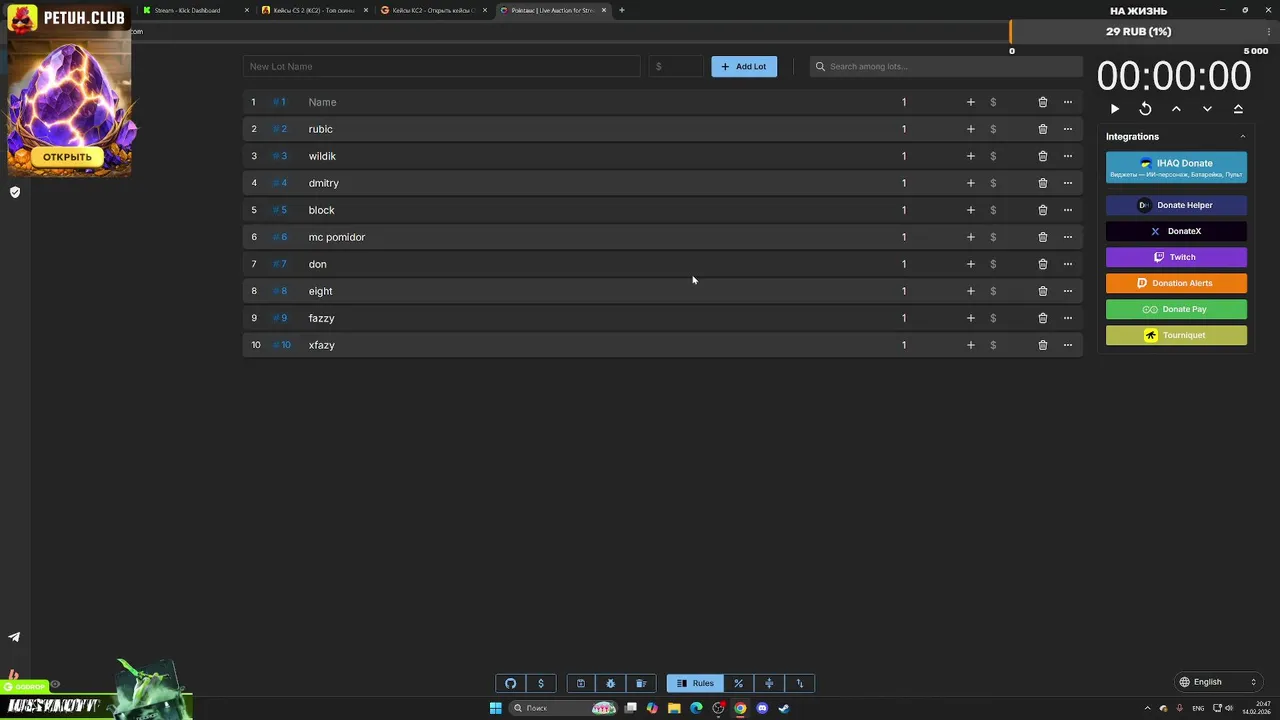This screenshot has width=1280, height=720.
Task: Click save icon in bottom toolbar
Action: (x=580, y=683)
